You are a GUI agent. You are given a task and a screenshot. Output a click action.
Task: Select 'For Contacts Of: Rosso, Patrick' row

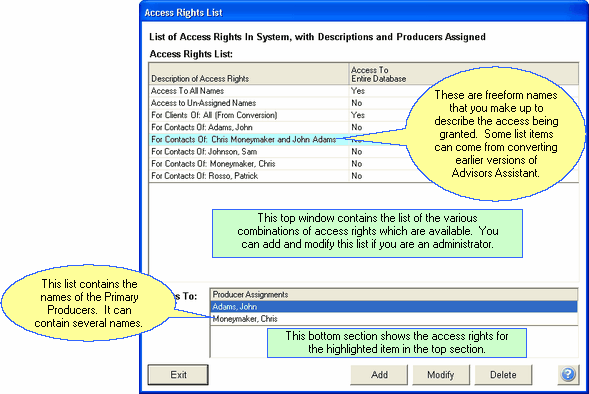[x=363, y=176]
